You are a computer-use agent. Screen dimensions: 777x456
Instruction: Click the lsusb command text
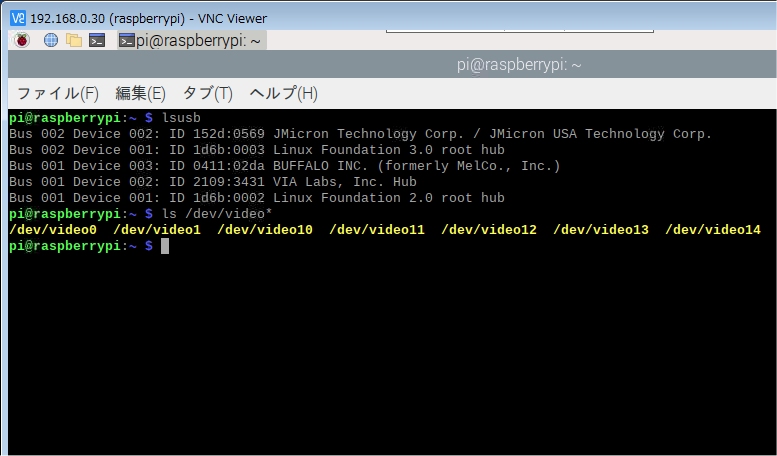pyautogui.click(x=181, y=118)
